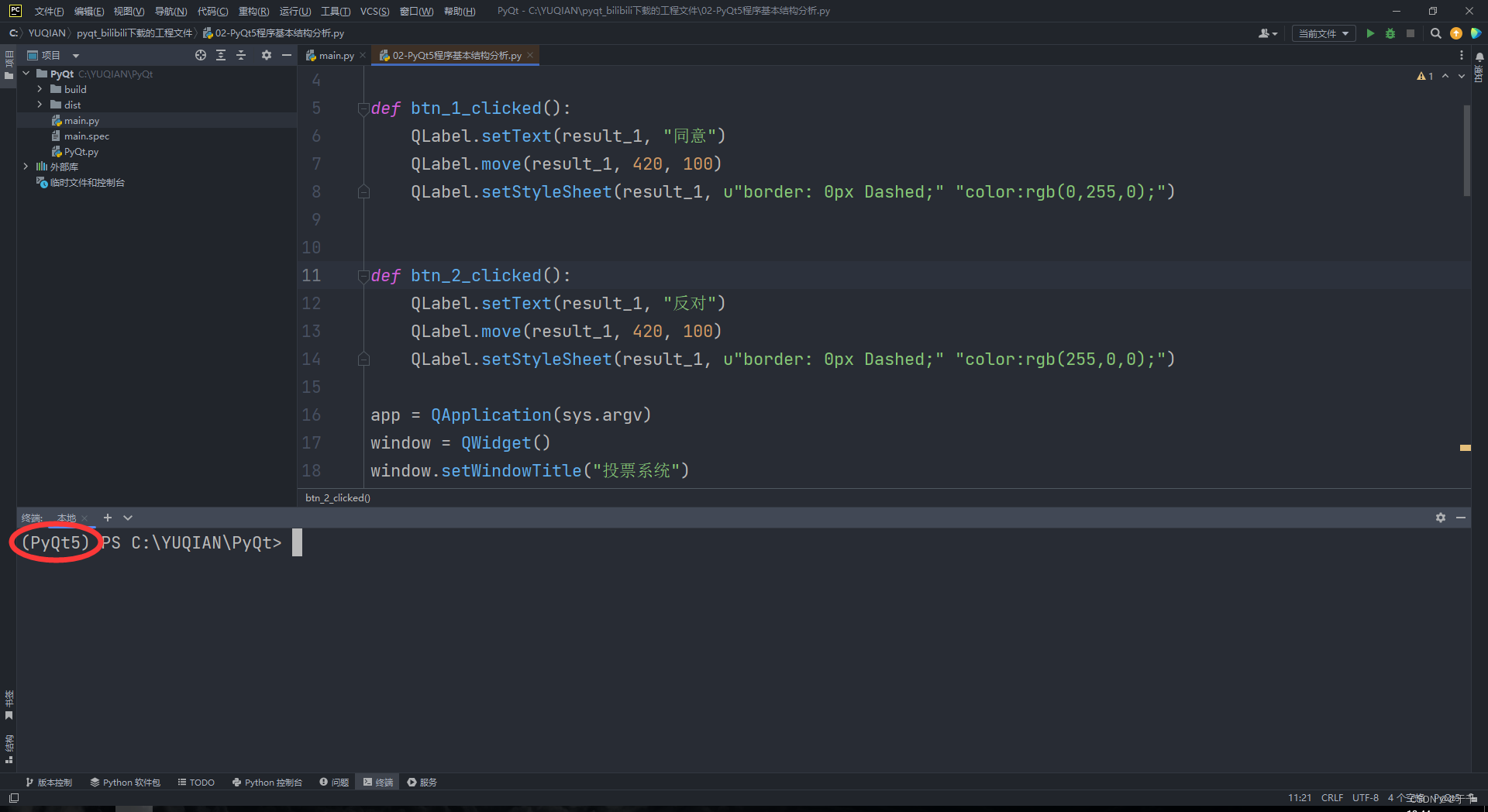Open the 项目 view selector dropdown
This screenshot has width=1488, height=812.
[53, 55]
